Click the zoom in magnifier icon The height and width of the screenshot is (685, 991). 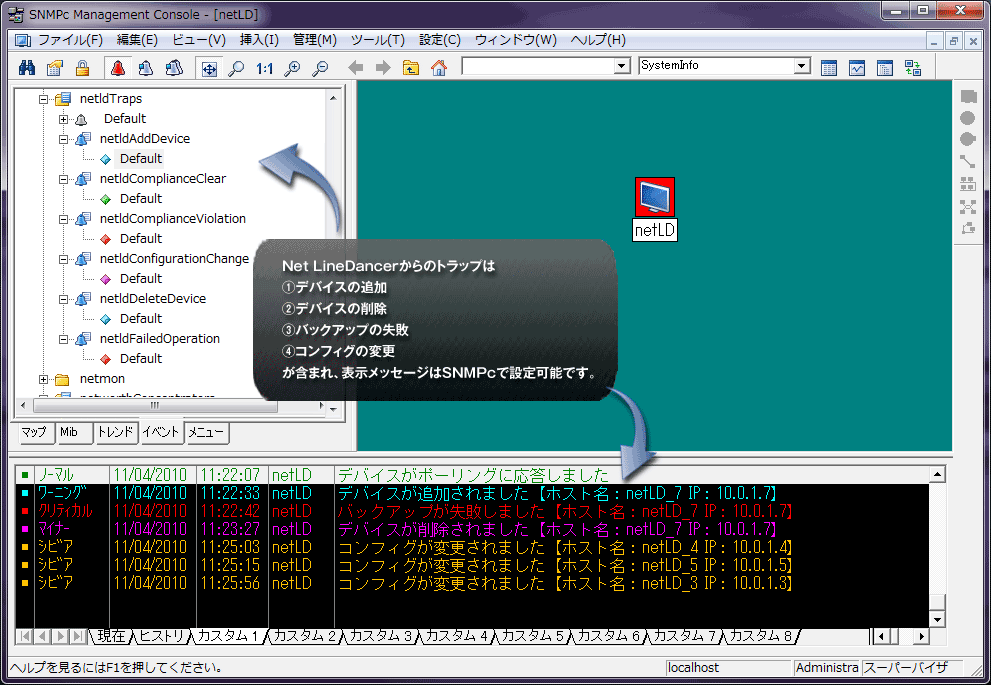click(292, 68)
